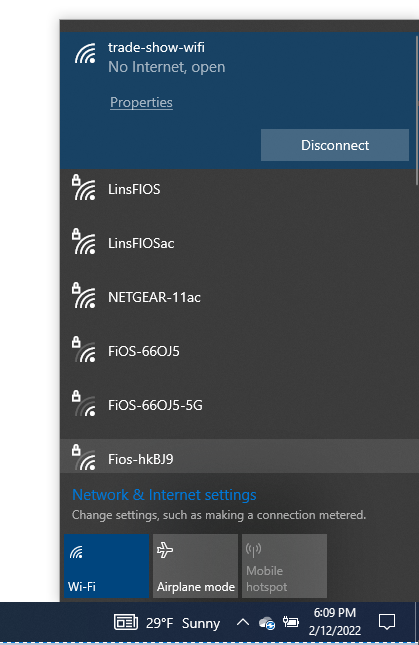Click the FiOS-66OJ5-5G signal icon
The width and height of the screenshot is (419, 645).
point(84,403)
